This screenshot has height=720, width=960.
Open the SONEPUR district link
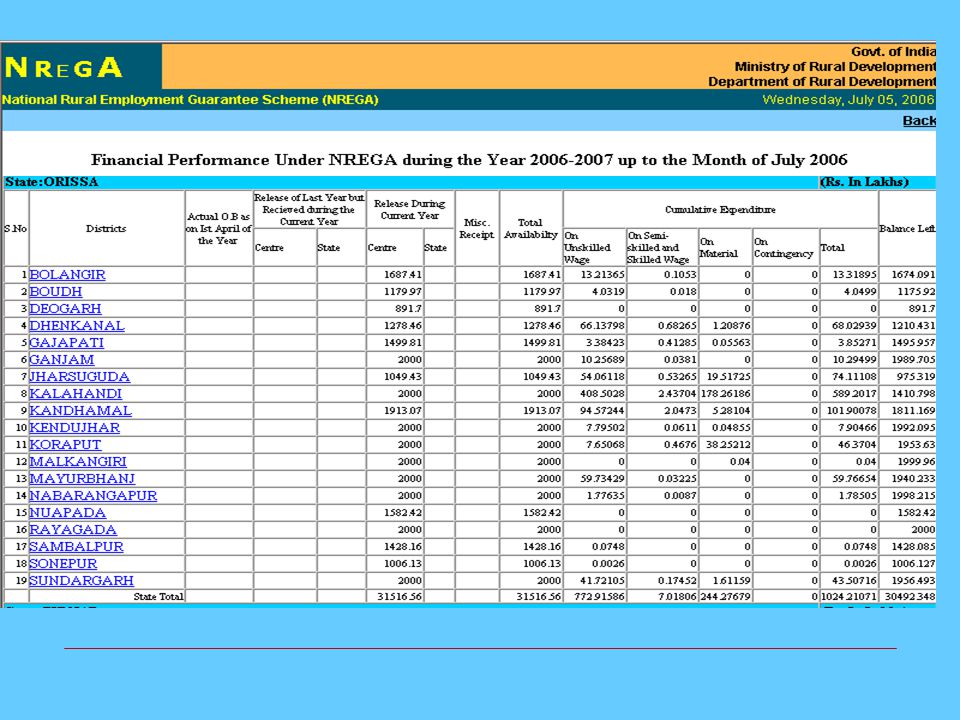click(63, 563)
